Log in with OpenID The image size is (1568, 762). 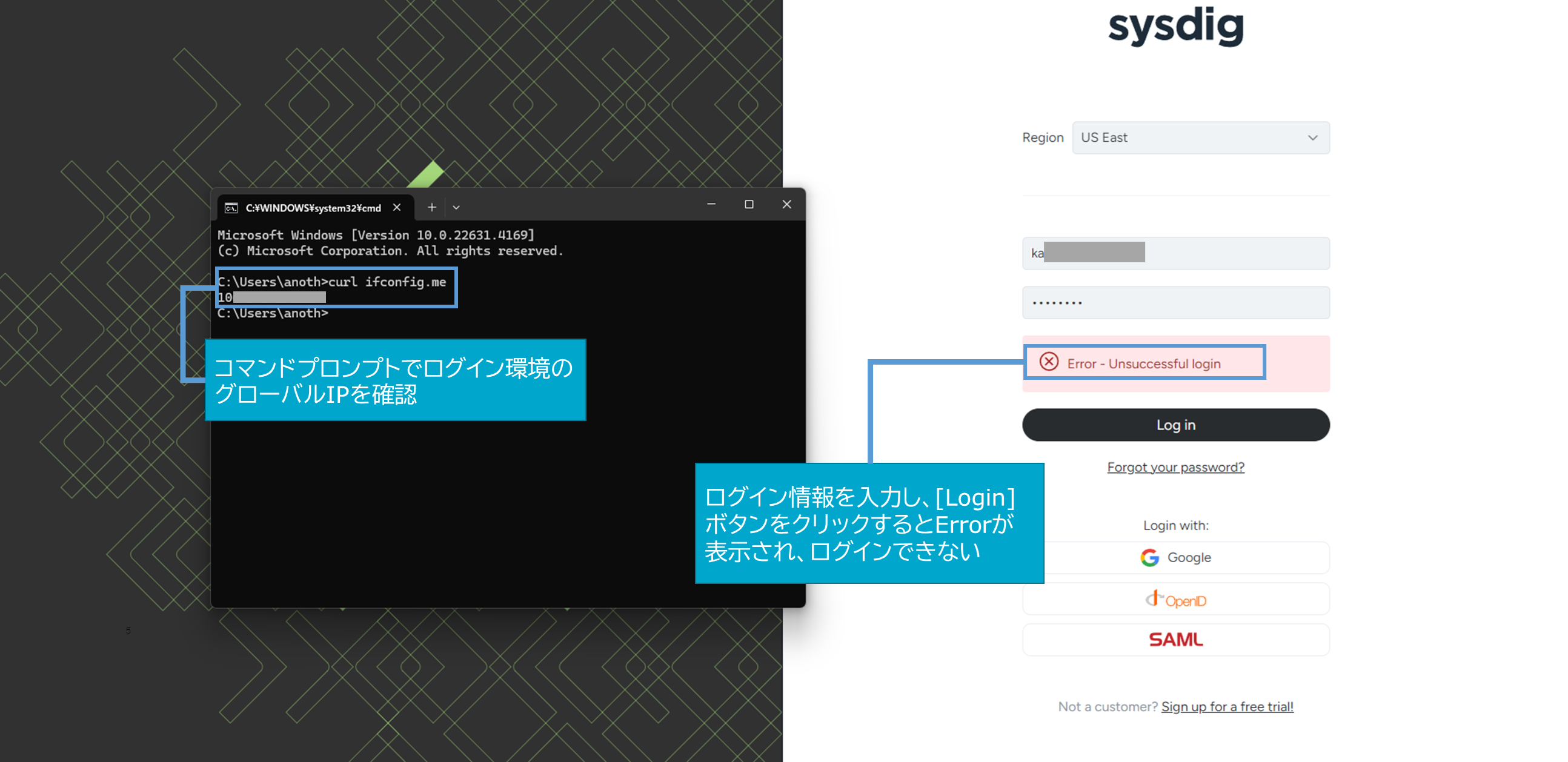1175,600
